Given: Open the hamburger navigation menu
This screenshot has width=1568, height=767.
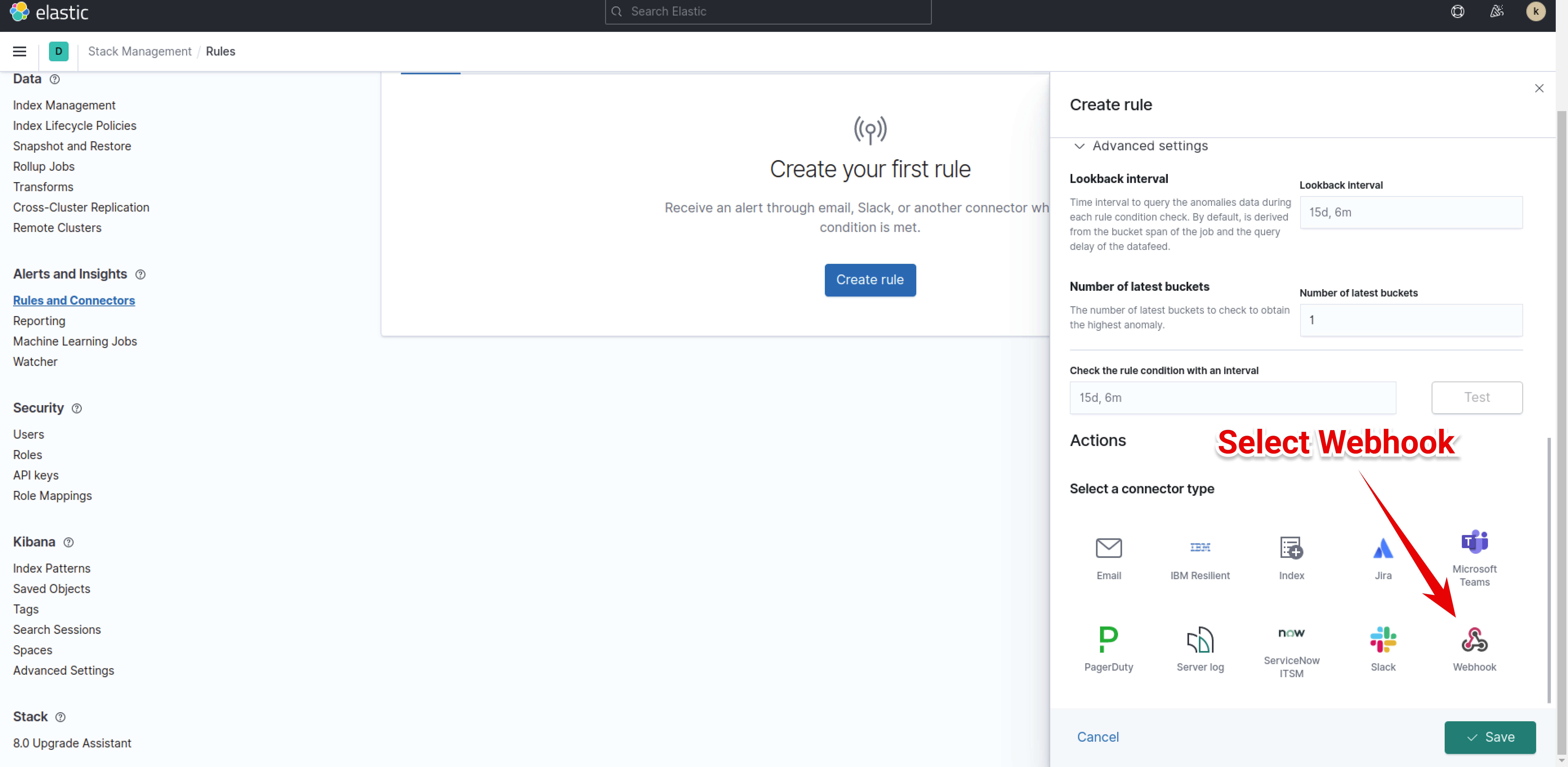Looking at the screenshot, I should [x=19, y=52].
